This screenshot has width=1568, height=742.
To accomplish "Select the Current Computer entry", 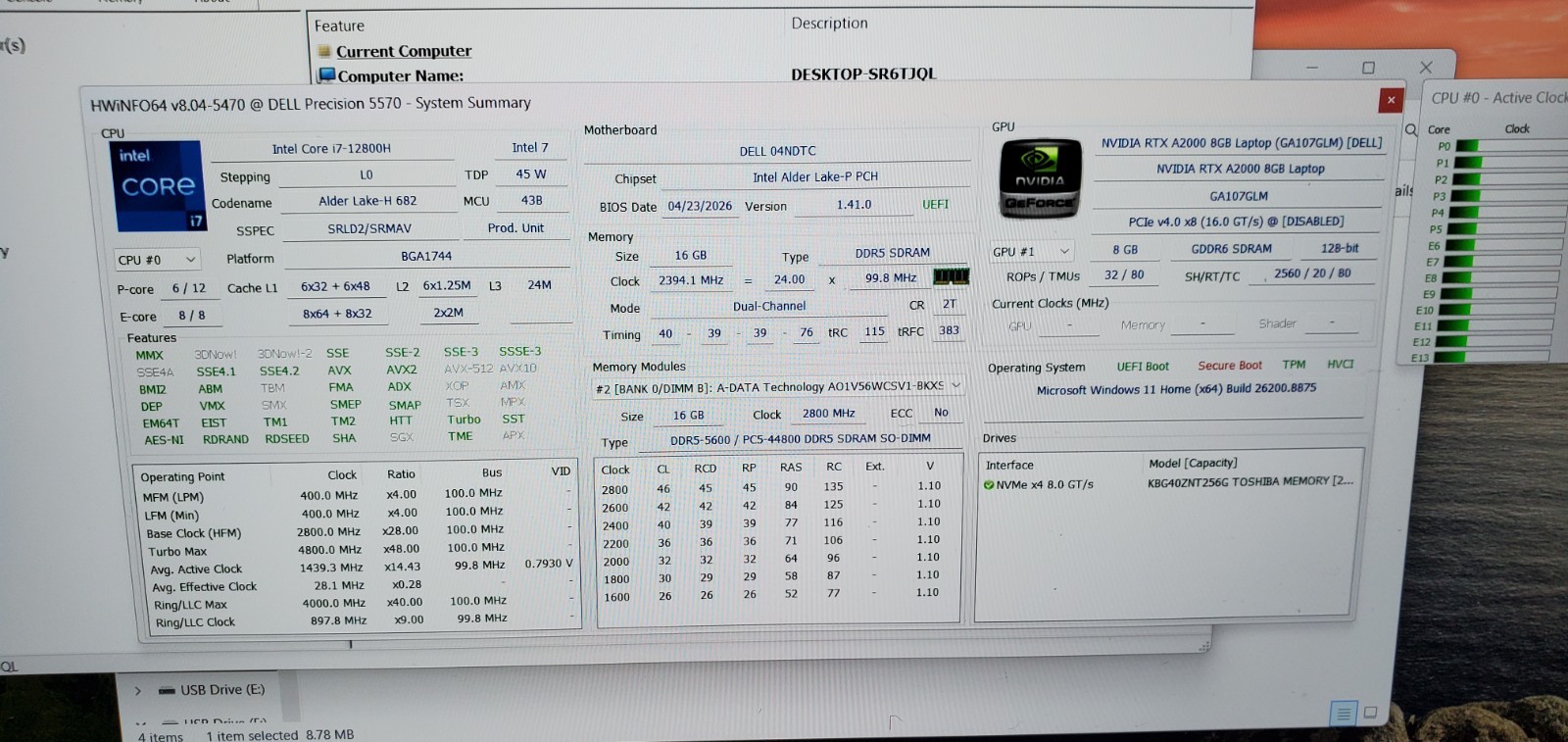I will 404,51.
